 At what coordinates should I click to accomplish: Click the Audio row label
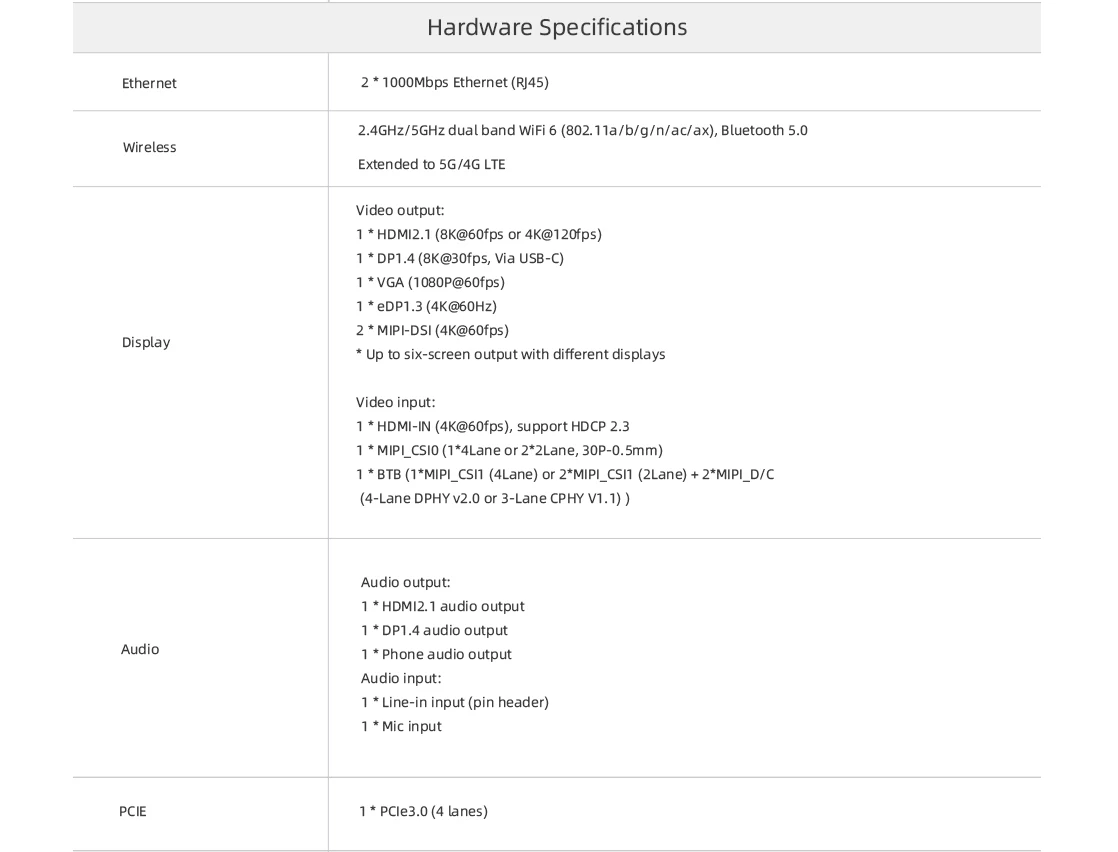pyautogui.click(x=140, y=649)
